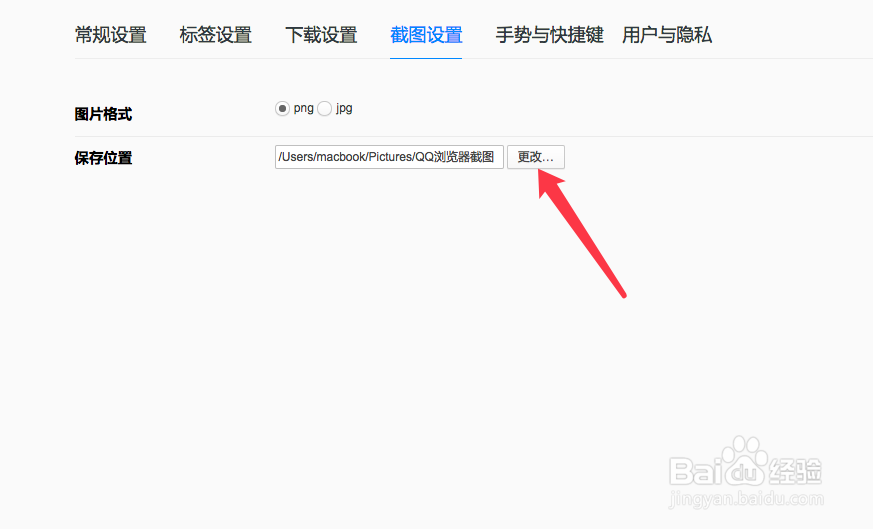Select the 截图设置 tab
This screenshot has width=873, height=529.
[426, 35]
